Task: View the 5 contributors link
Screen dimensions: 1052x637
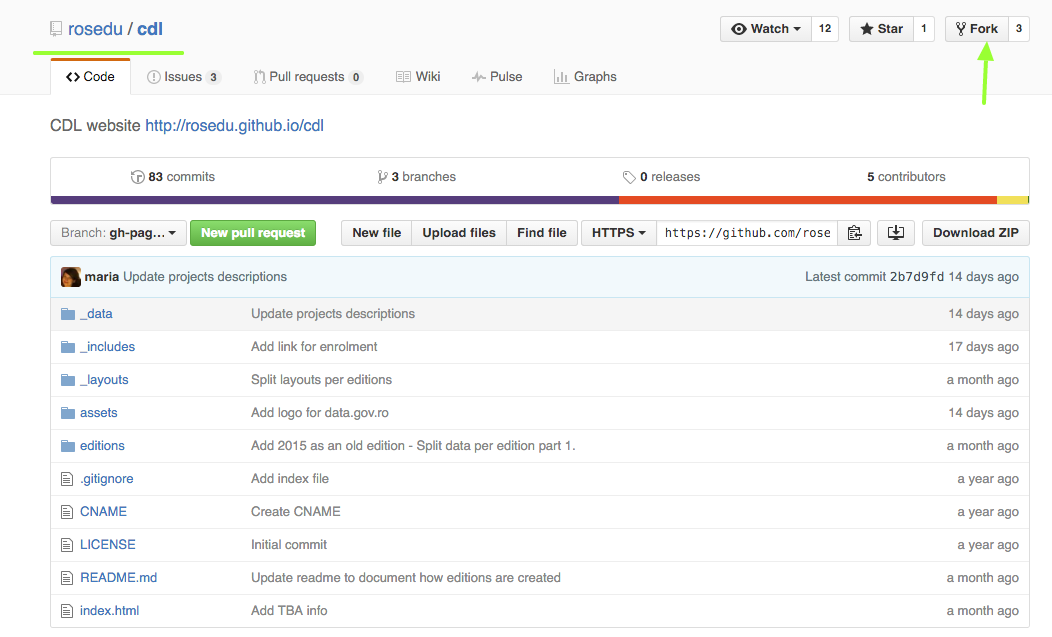Action: click(906, 177)
